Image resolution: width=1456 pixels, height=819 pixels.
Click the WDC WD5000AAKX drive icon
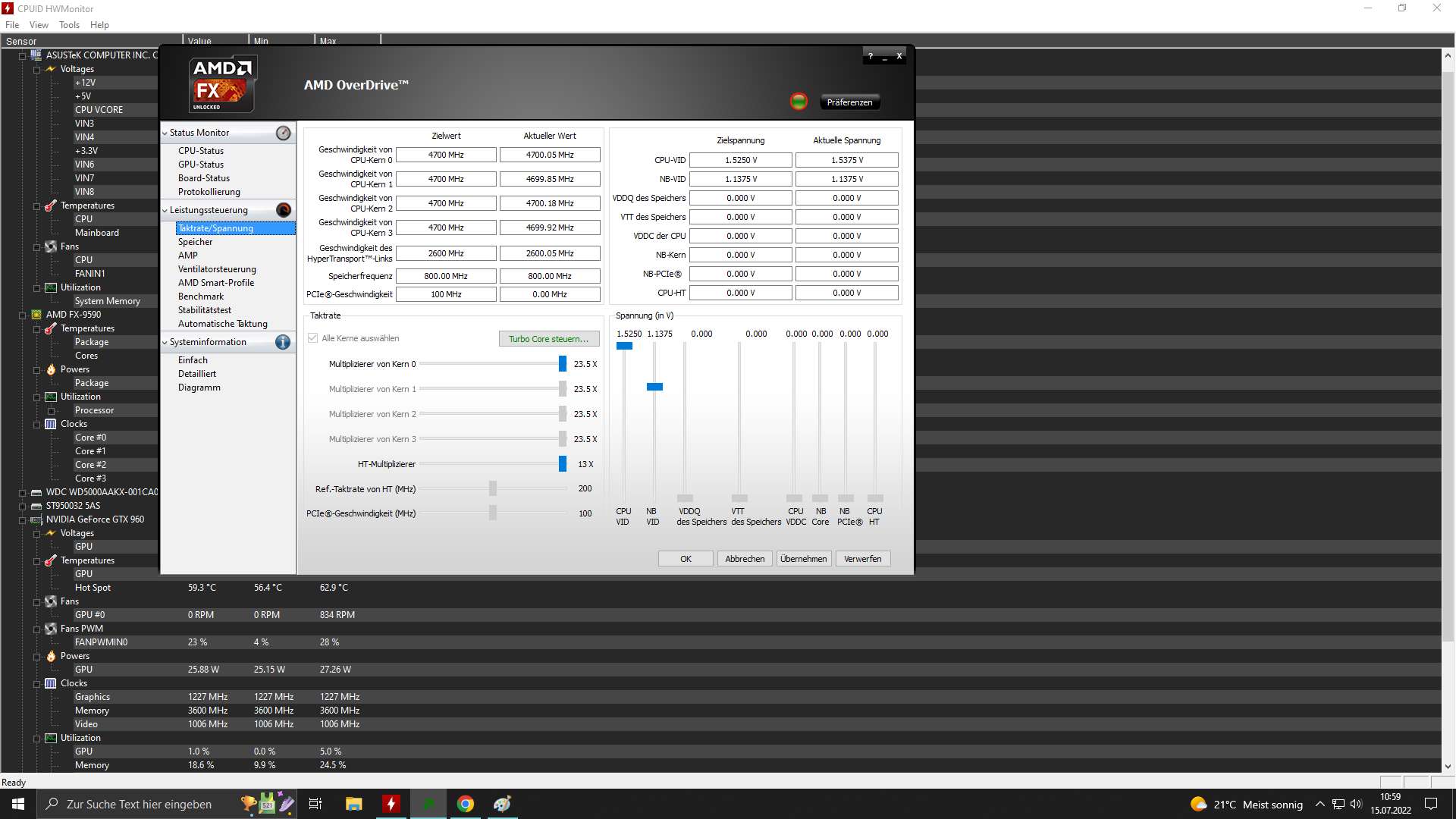[36, 492]
